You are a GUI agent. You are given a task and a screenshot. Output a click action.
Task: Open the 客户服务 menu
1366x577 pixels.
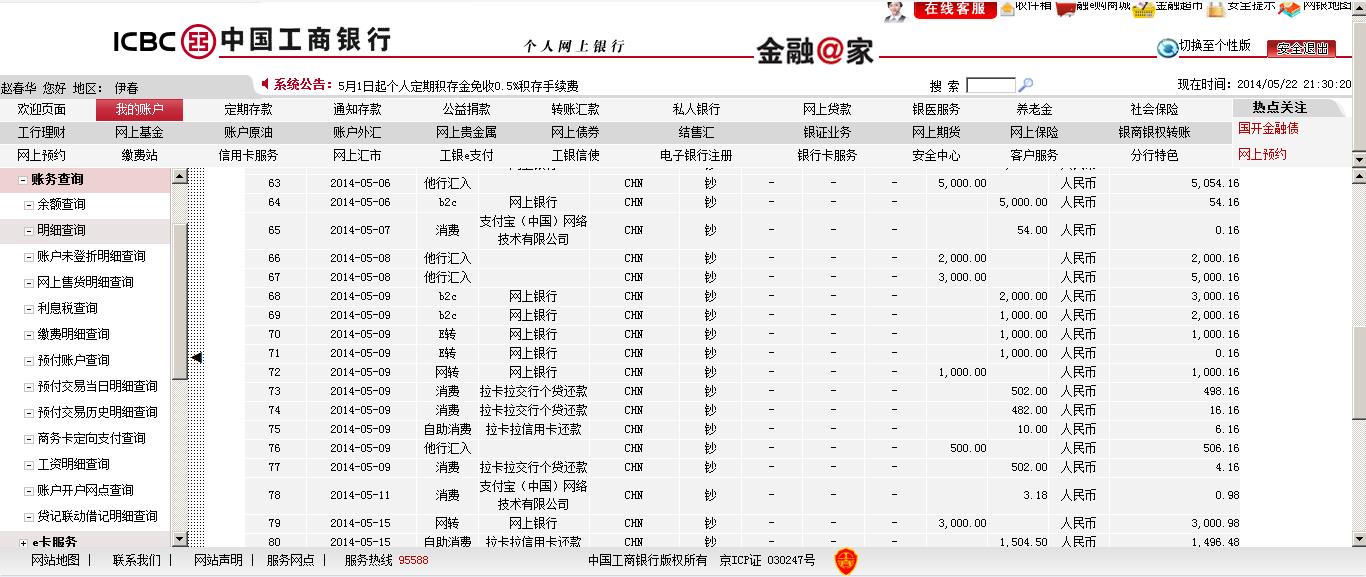tap(1034, 155)
